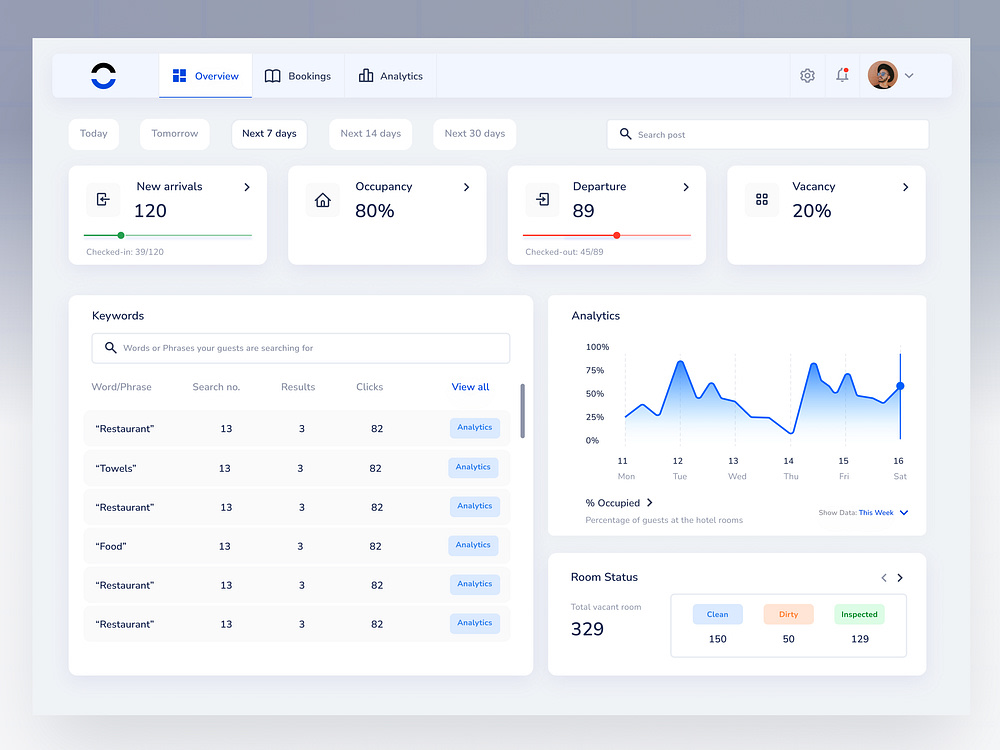The image size is (1000, 750).
Task: Click the 329 total vacant room value
Action: tap(587, 629)
